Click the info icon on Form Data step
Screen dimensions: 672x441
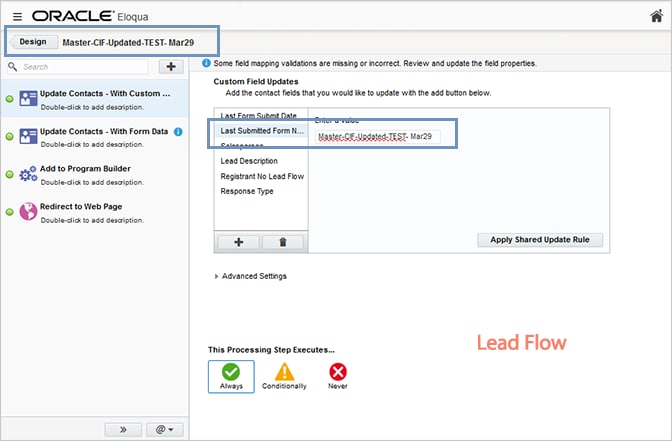[x=178, y=131]
